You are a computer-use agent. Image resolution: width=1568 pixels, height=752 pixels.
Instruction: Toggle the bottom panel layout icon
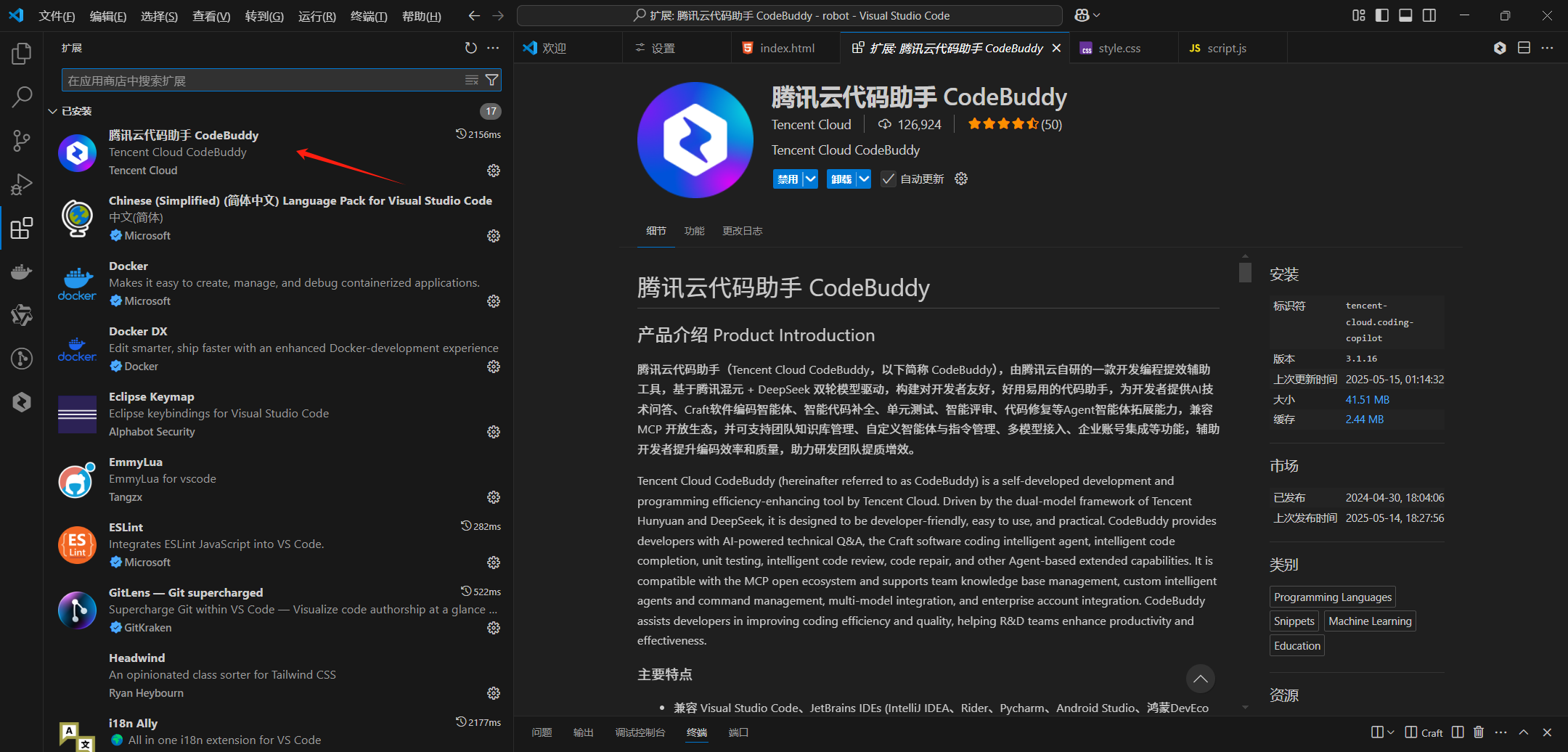point(1405,15)
